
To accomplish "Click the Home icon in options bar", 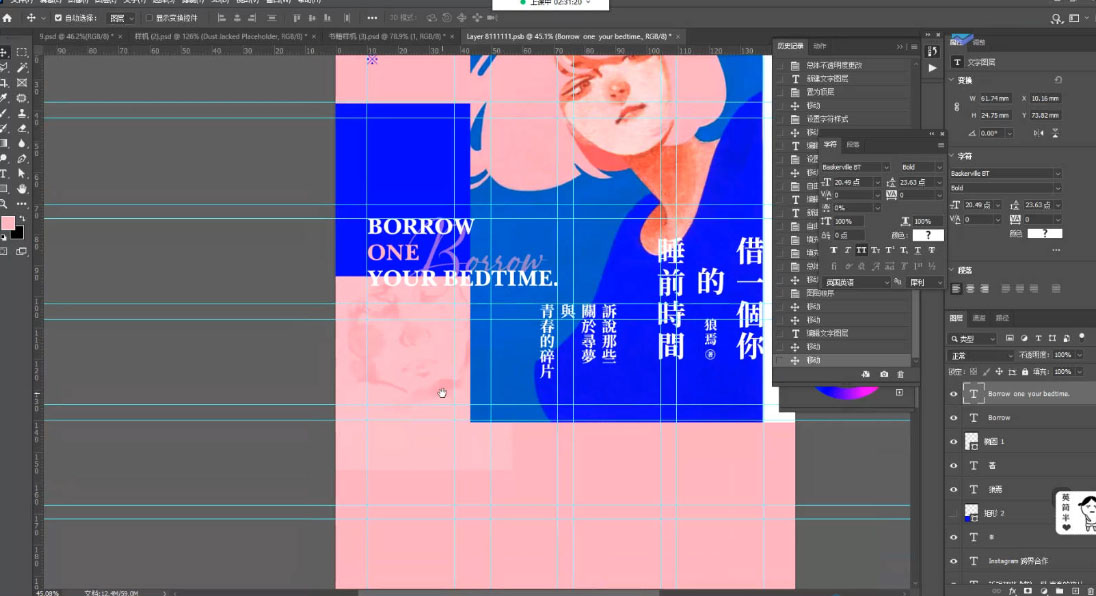I will 8,18.
